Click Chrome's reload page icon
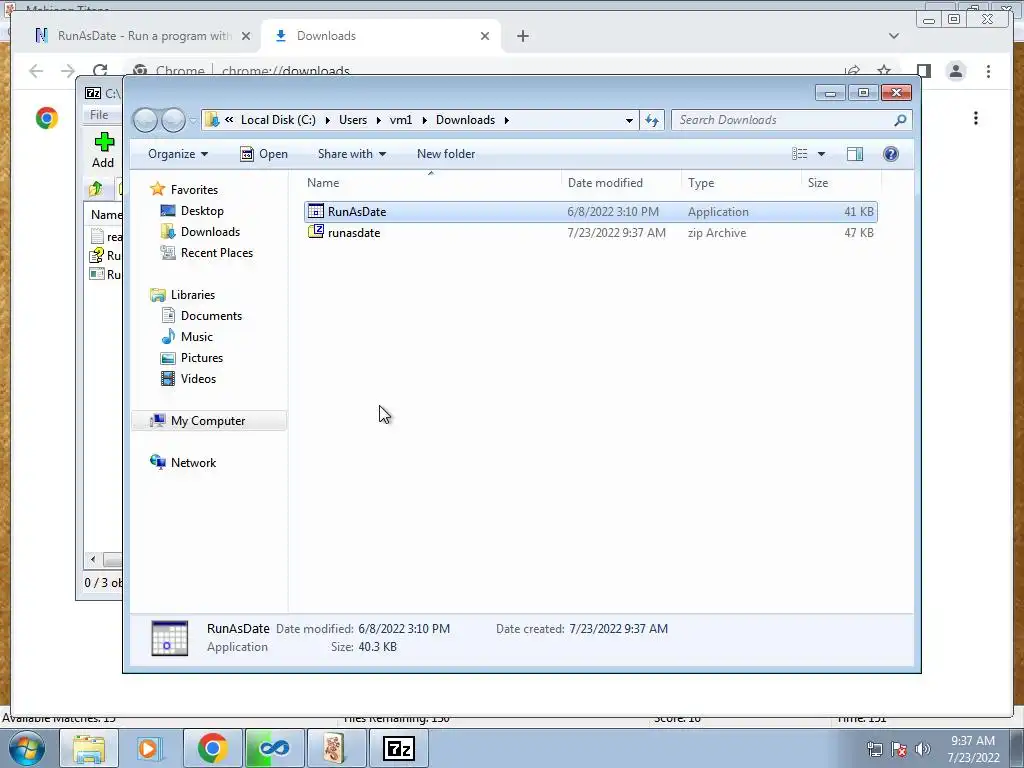1024x768 pixels. click(x=99, y=71)
